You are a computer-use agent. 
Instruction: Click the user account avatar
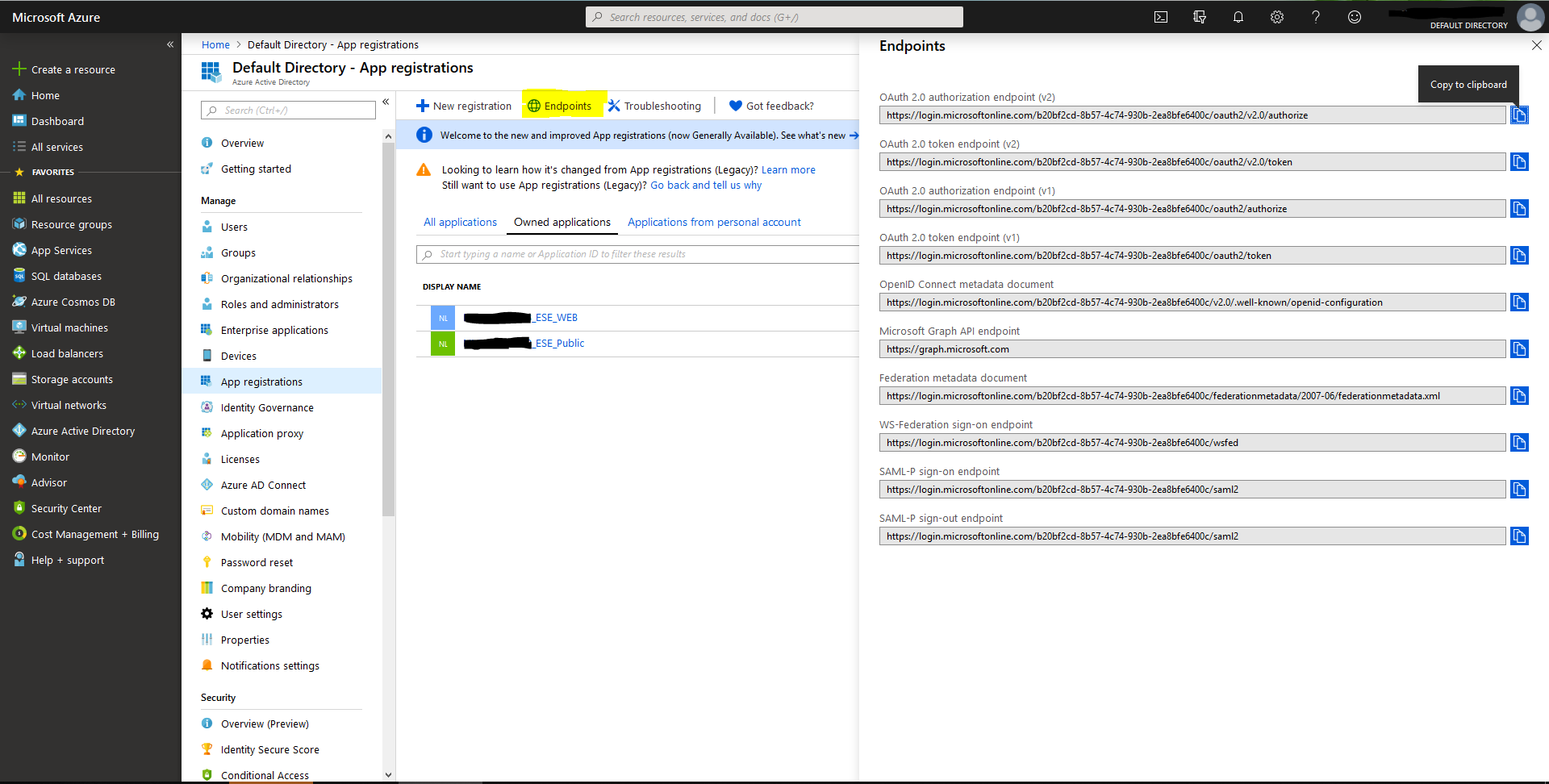pos(1530,17)
